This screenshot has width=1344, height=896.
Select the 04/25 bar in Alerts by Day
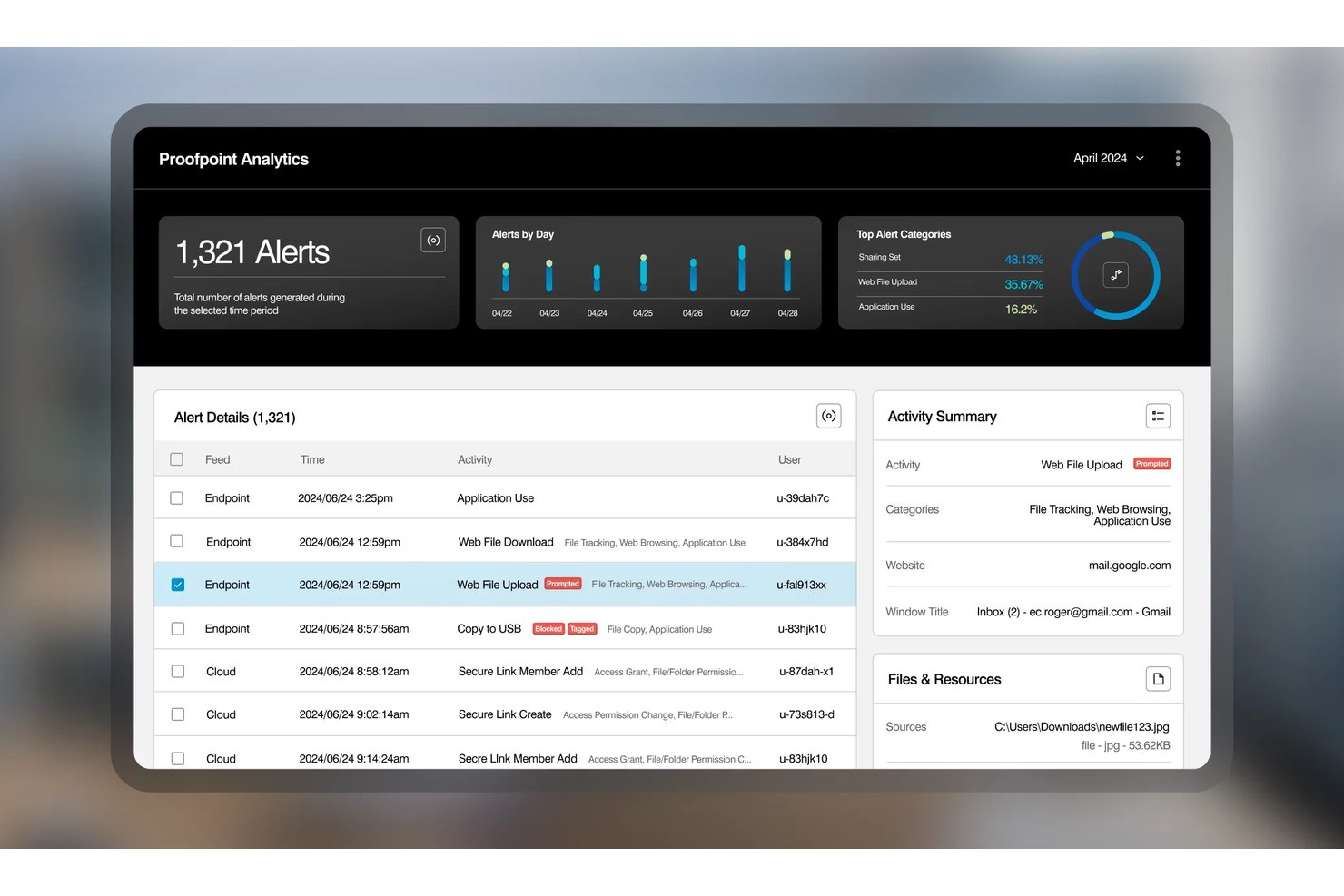coord(643,272)
